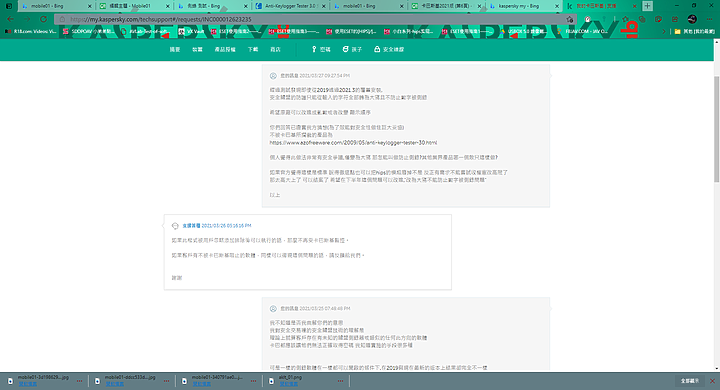Open the USBOX 5.0 bookmark
Viewport: 720px width, 390px height.
[523, 31]
